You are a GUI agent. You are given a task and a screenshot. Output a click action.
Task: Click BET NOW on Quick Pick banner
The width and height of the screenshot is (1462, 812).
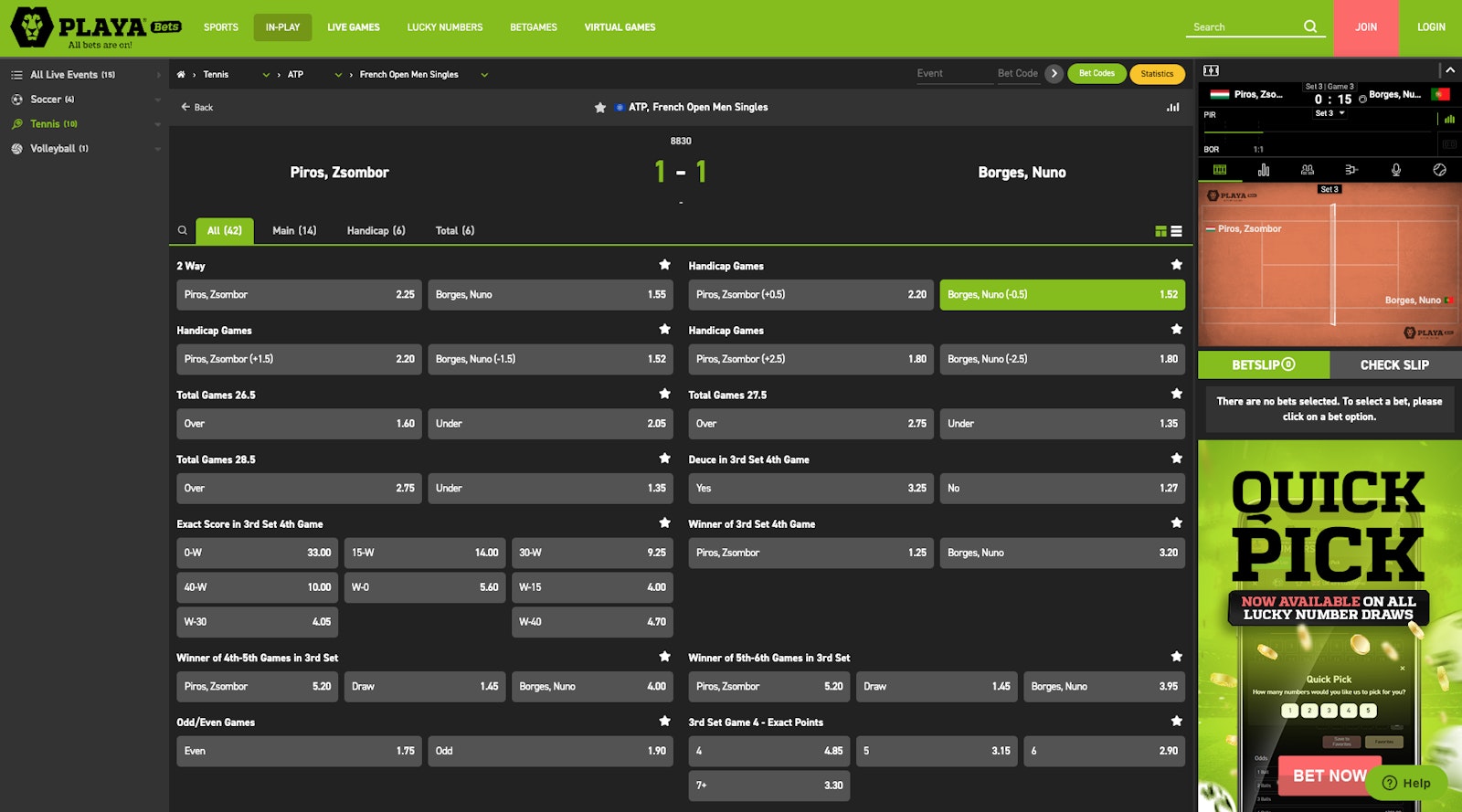[x=1330, y=775]
